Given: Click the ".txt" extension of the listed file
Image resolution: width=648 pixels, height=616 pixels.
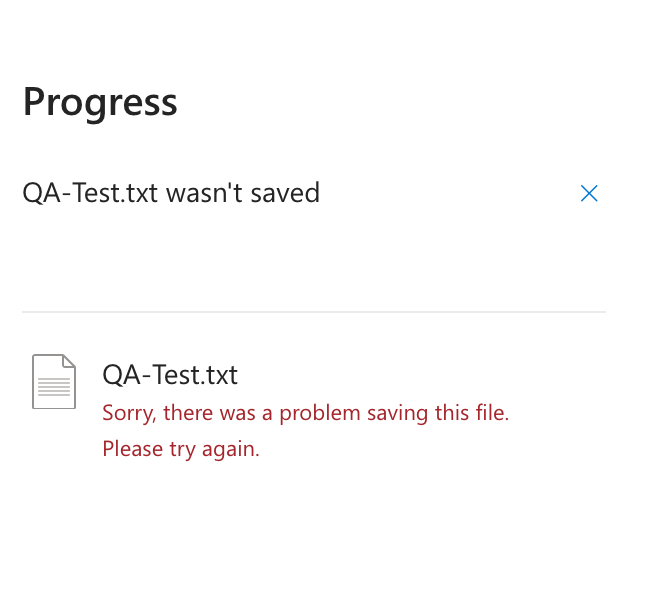Looking at the screenshot, I should pos(219,375).
